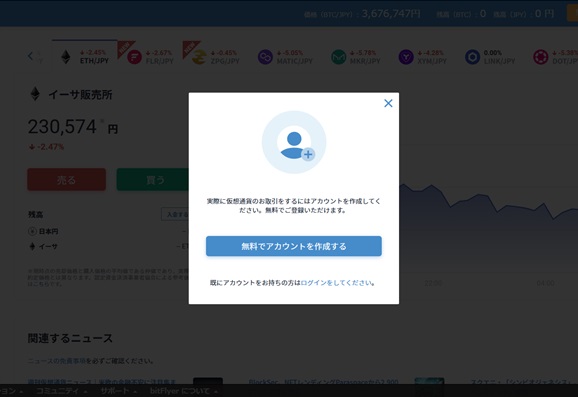Screen dimensions: 578x397
Task: Select the XYM/JPY currency icon
Action: (x=406, y=57)
